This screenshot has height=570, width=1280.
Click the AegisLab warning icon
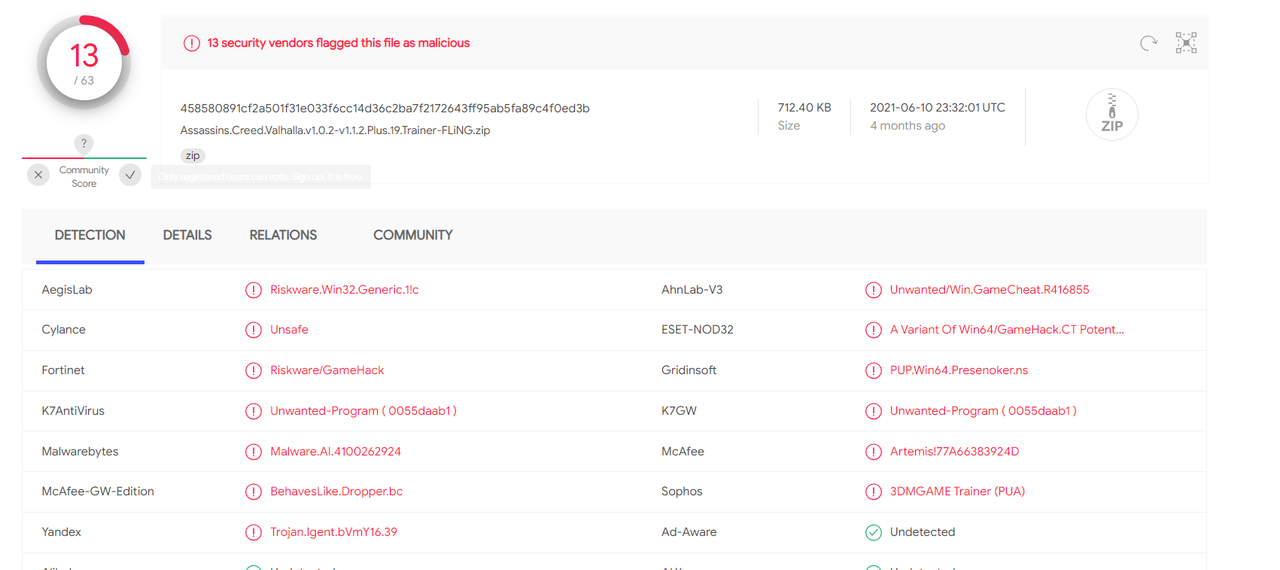click(254, 290)
